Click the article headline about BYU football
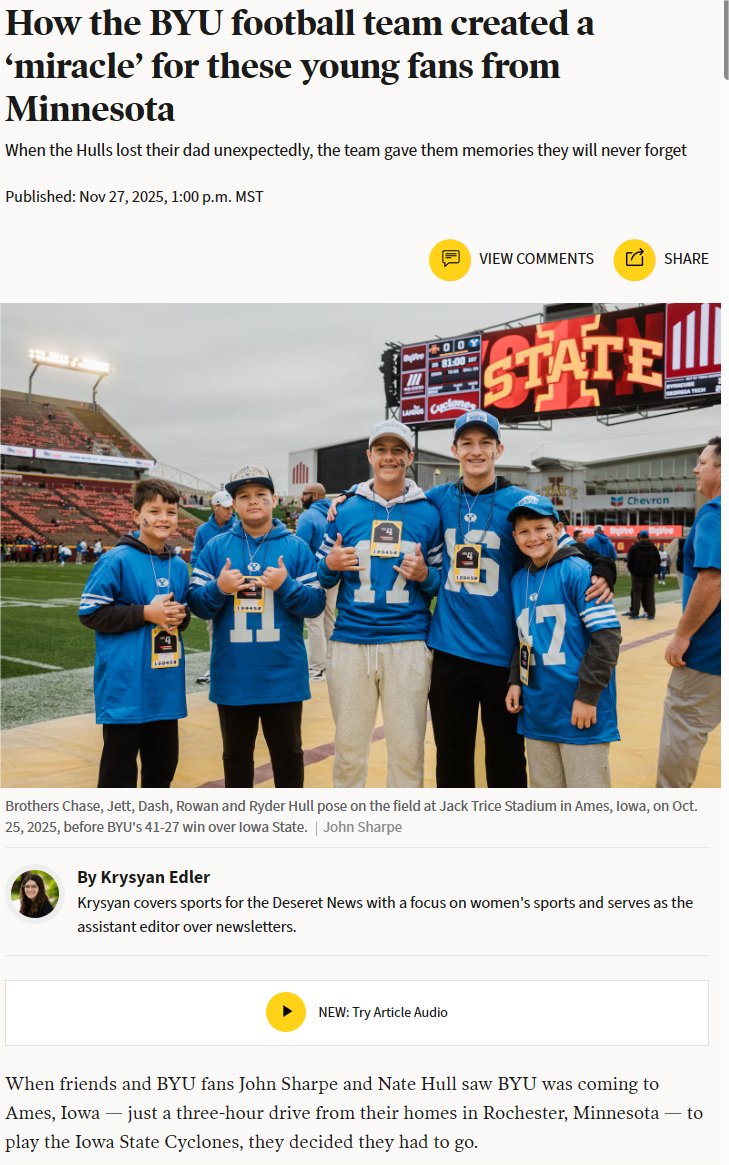 [299, 66]
